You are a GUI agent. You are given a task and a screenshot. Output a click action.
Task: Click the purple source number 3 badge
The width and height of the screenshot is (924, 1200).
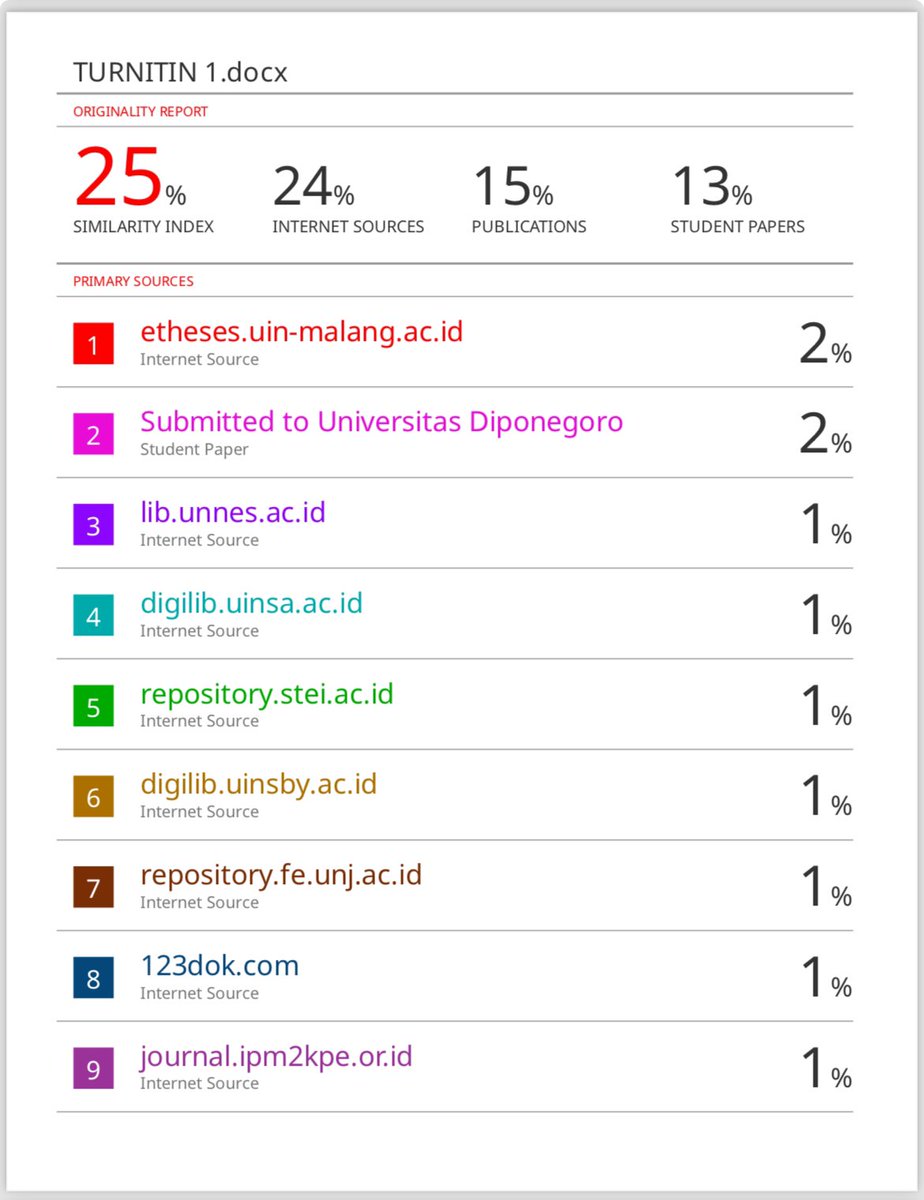93,526
